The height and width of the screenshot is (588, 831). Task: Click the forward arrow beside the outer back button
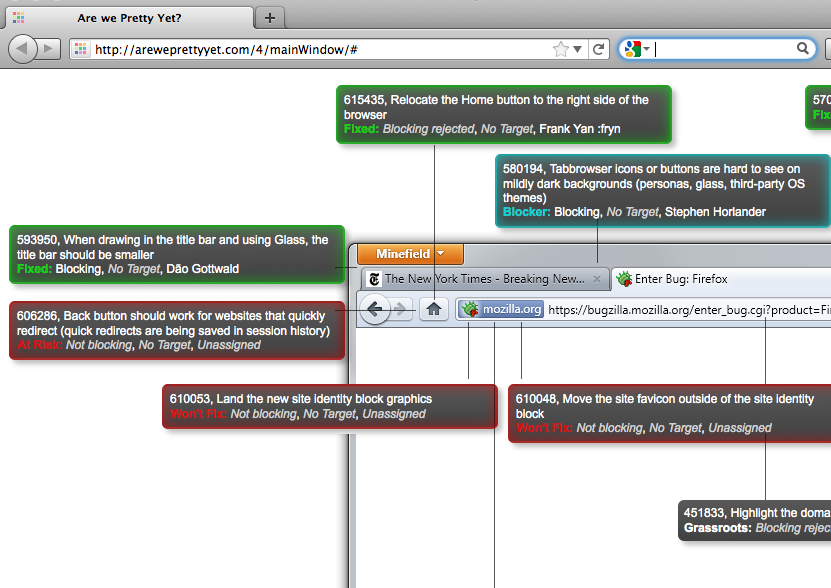click(x=49, y=49)
